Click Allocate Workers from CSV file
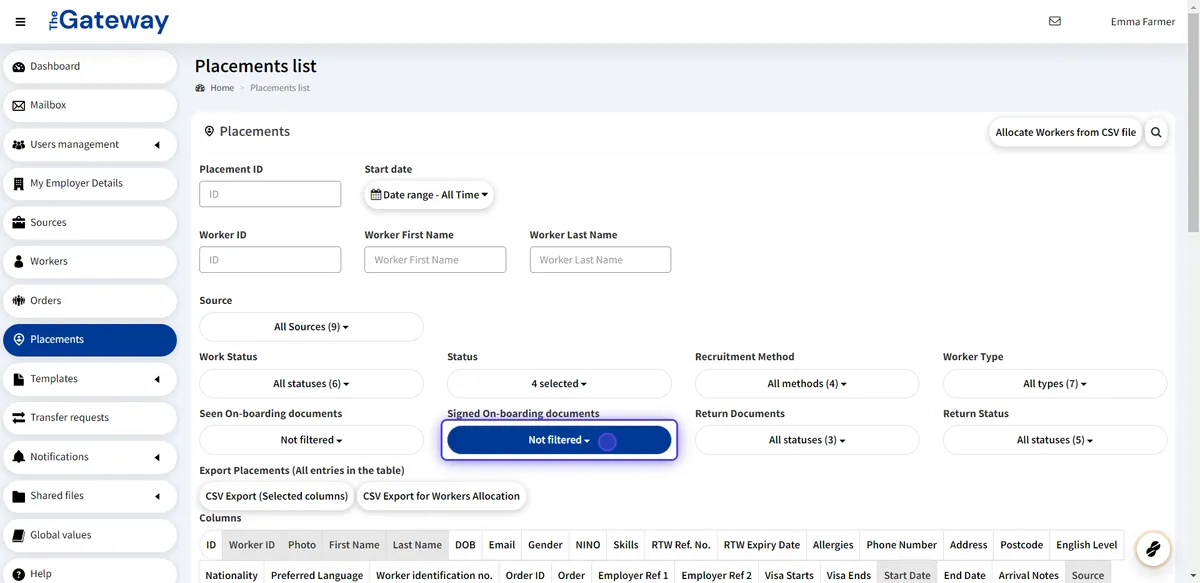 (1066, 132)
